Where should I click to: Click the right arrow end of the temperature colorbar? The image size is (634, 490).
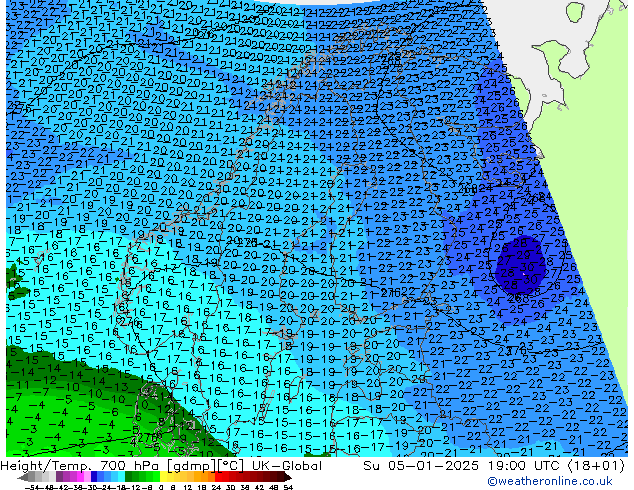(x=287, y=477)
